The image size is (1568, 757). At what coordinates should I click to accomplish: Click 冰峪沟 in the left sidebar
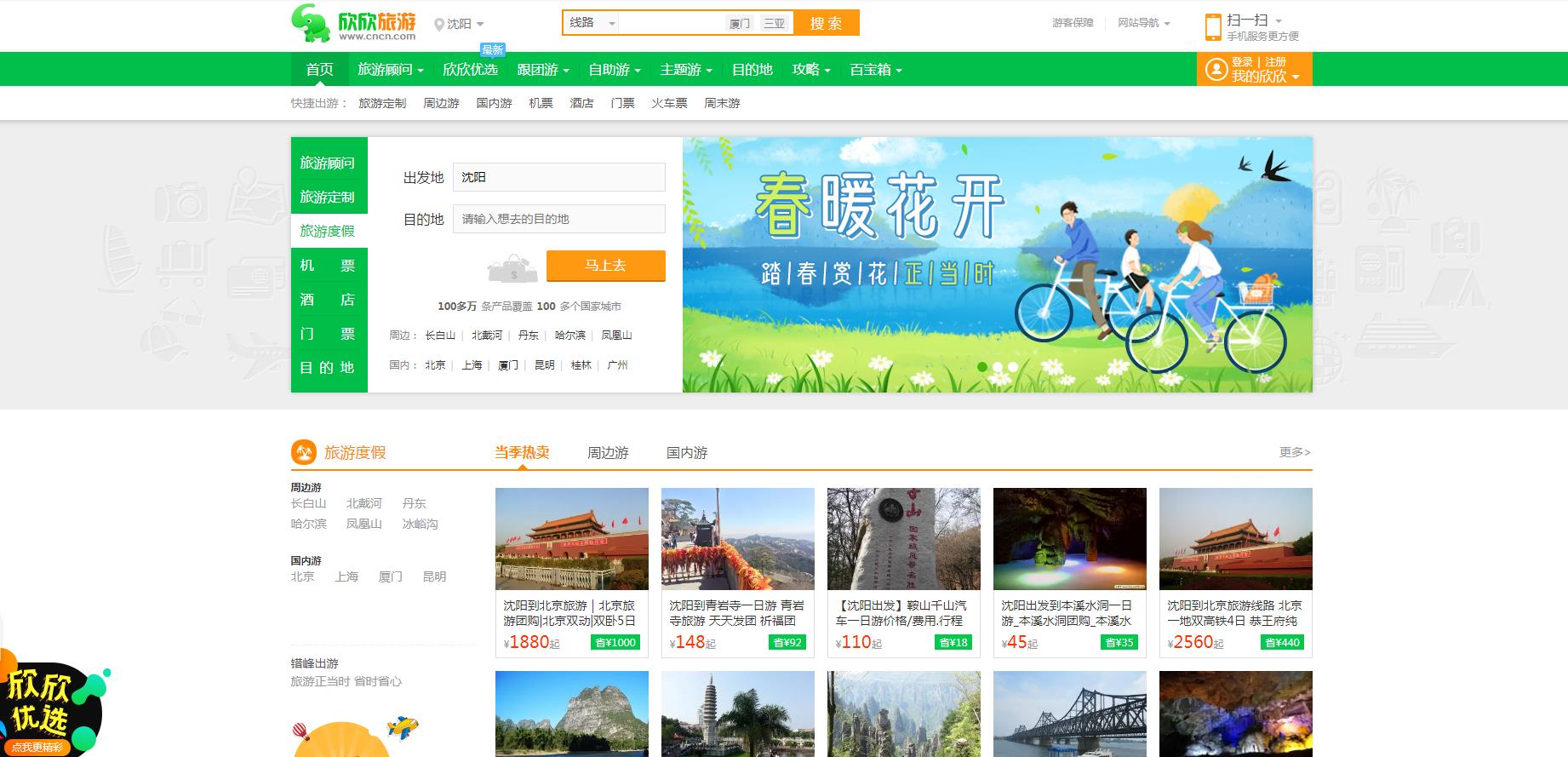pos(421,524)
